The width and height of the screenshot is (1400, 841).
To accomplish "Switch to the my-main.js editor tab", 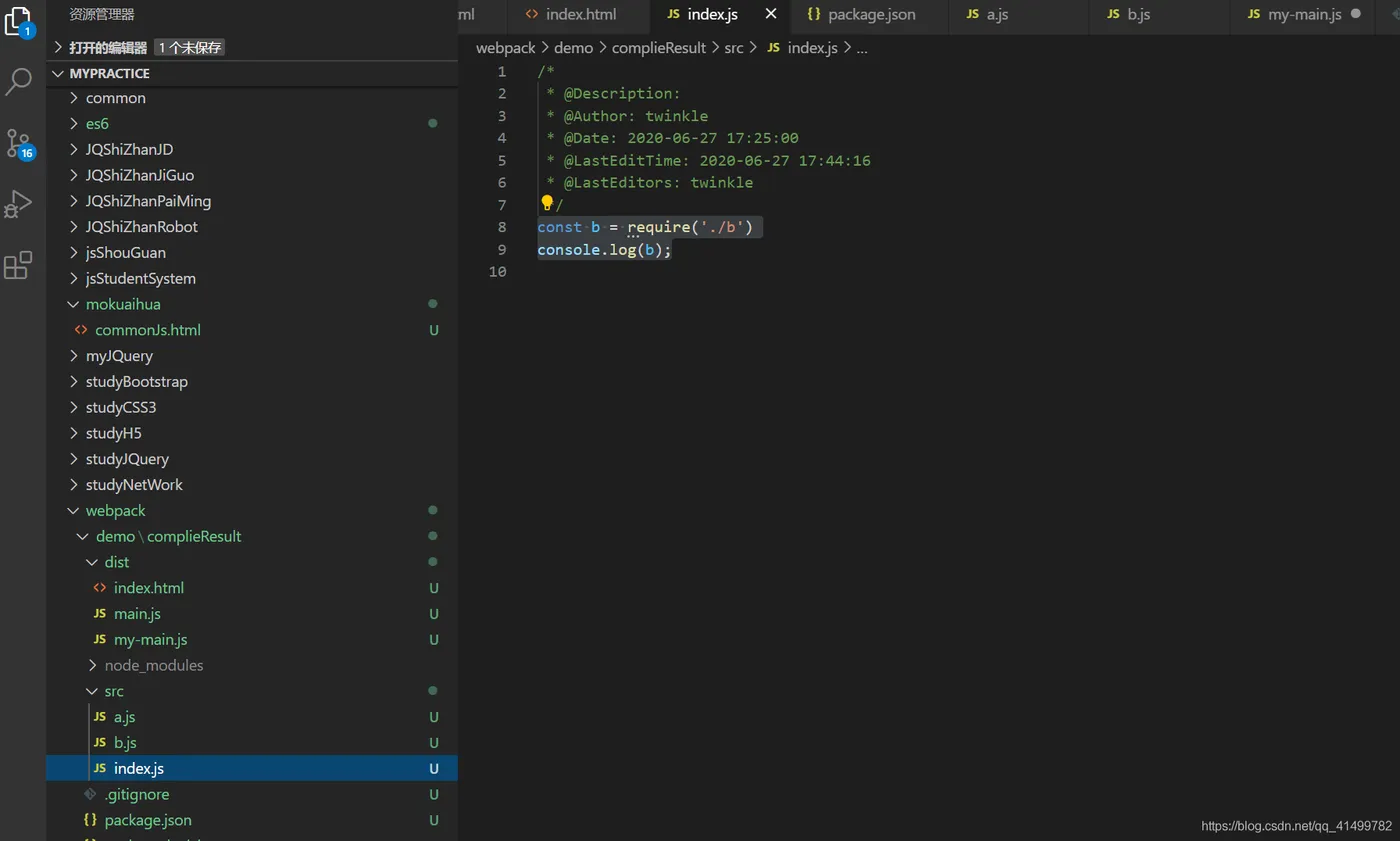I will click(1302, 14).
